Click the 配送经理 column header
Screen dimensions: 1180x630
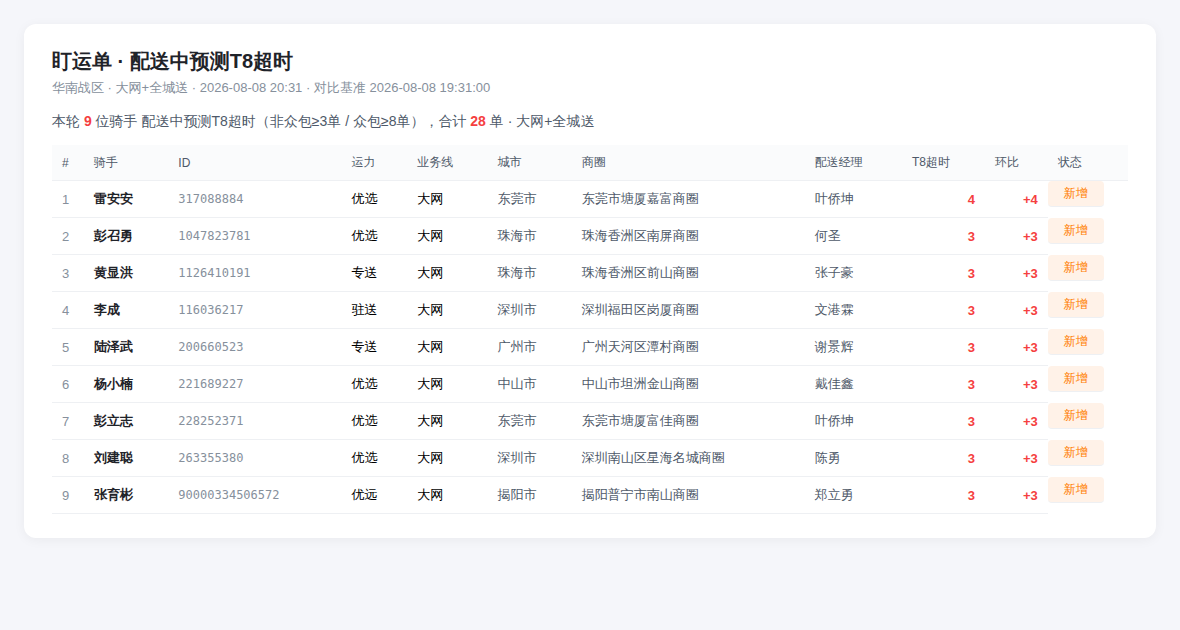838,163
